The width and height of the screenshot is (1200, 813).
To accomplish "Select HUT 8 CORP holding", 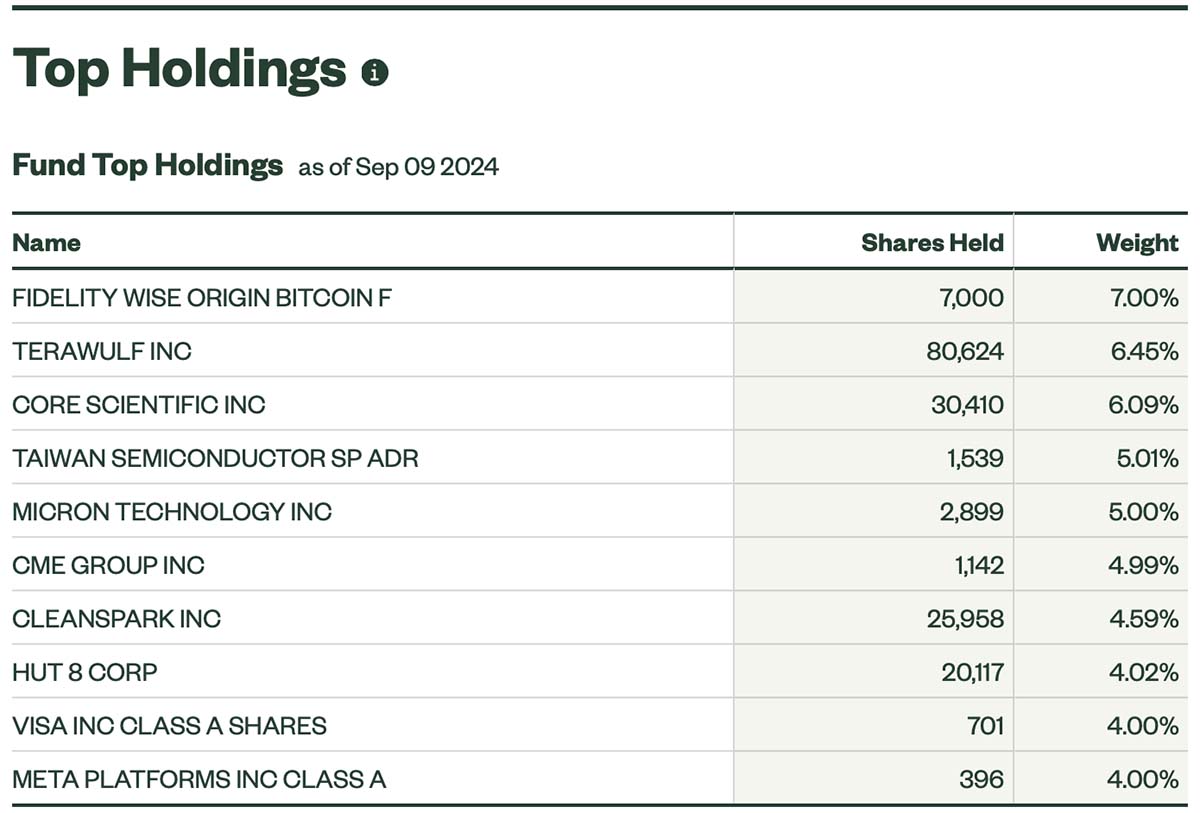I will 85,672.
